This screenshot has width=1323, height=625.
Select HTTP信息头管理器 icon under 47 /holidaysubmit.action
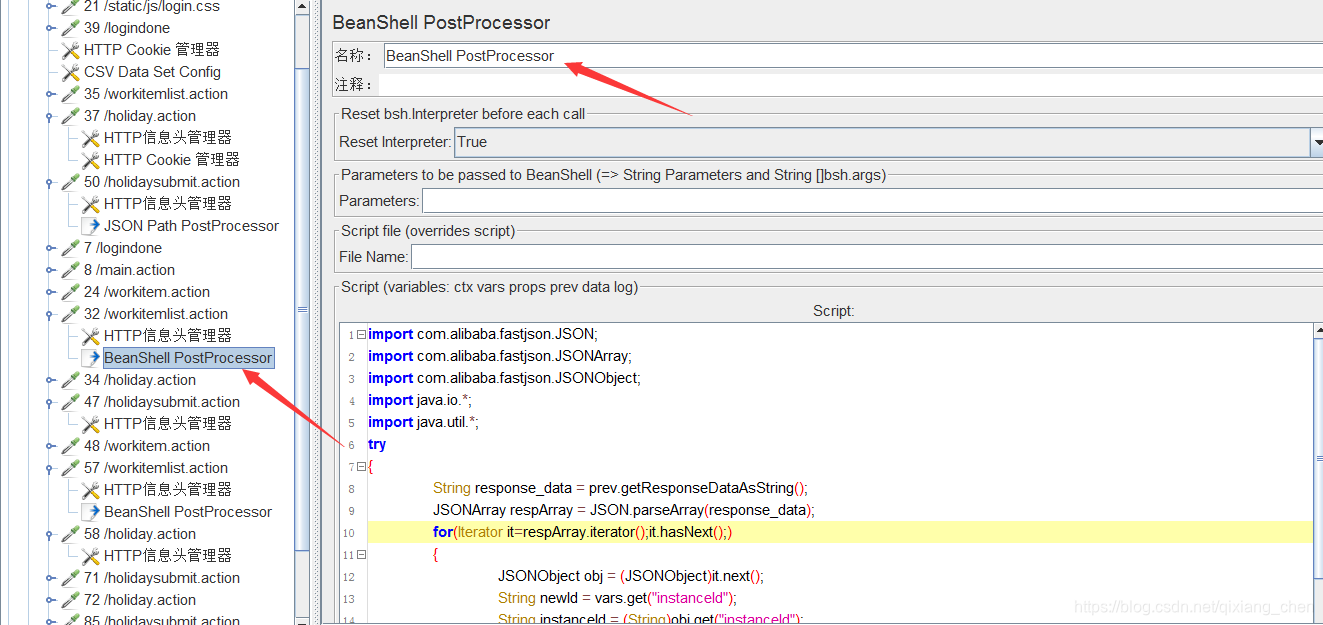(90, 424)
